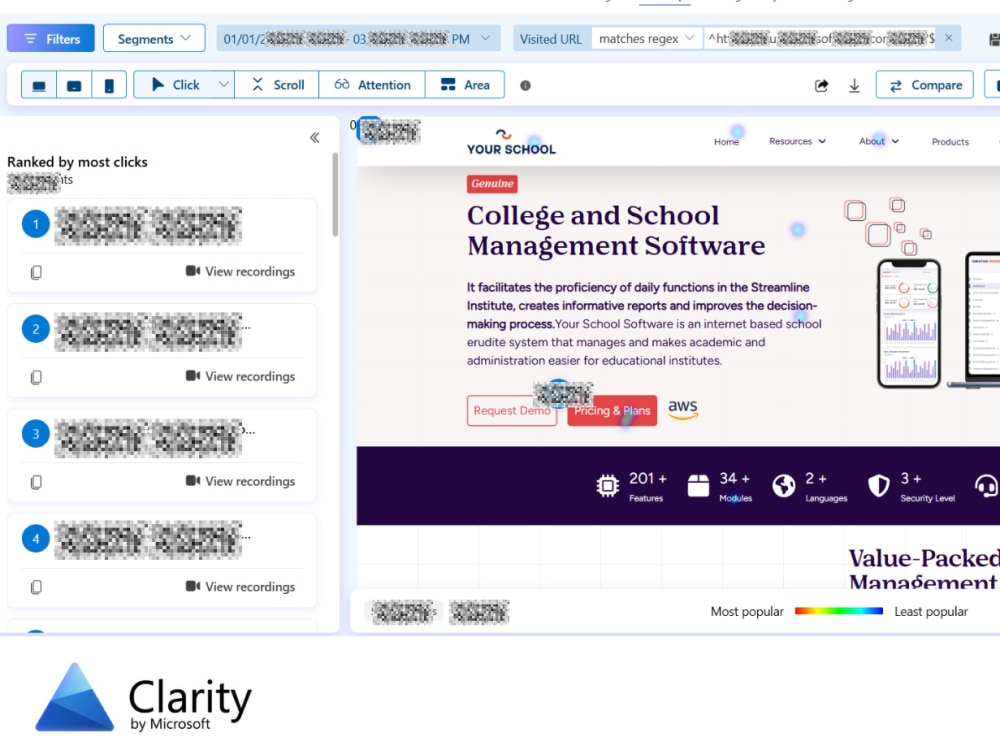Select the PC device view icon

[39, 85]
